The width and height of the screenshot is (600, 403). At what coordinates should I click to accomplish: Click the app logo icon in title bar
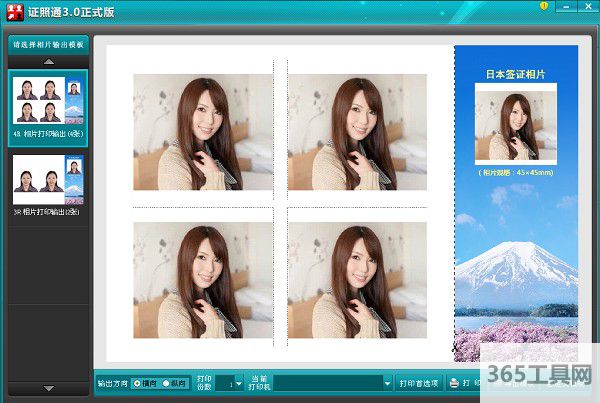tap(15, 12)
